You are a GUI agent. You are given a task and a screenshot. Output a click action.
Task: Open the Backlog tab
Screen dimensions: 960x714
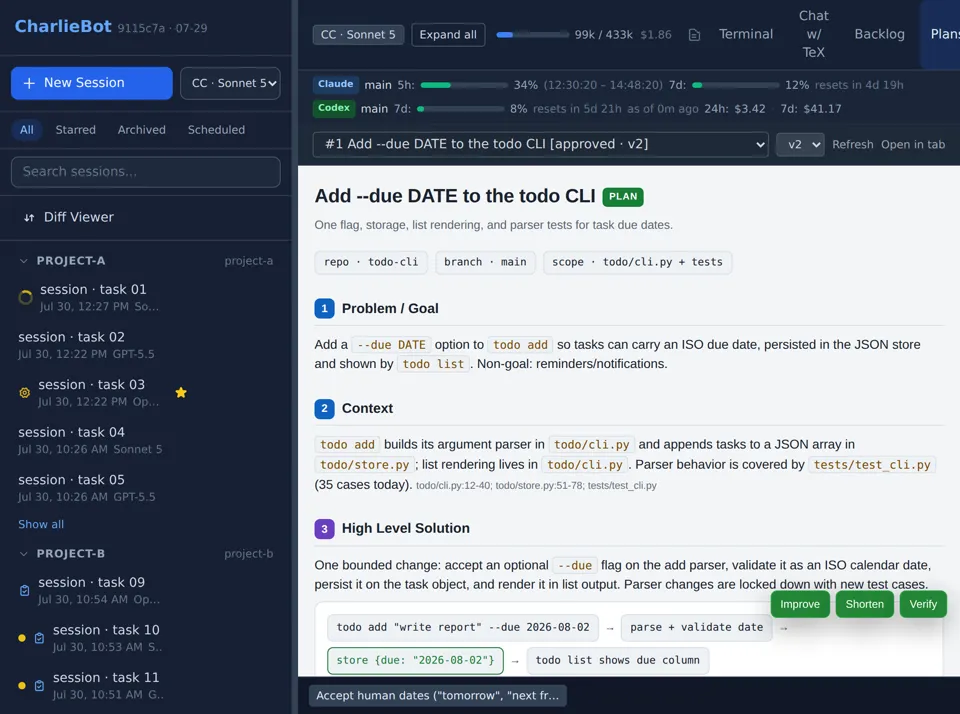879,34
